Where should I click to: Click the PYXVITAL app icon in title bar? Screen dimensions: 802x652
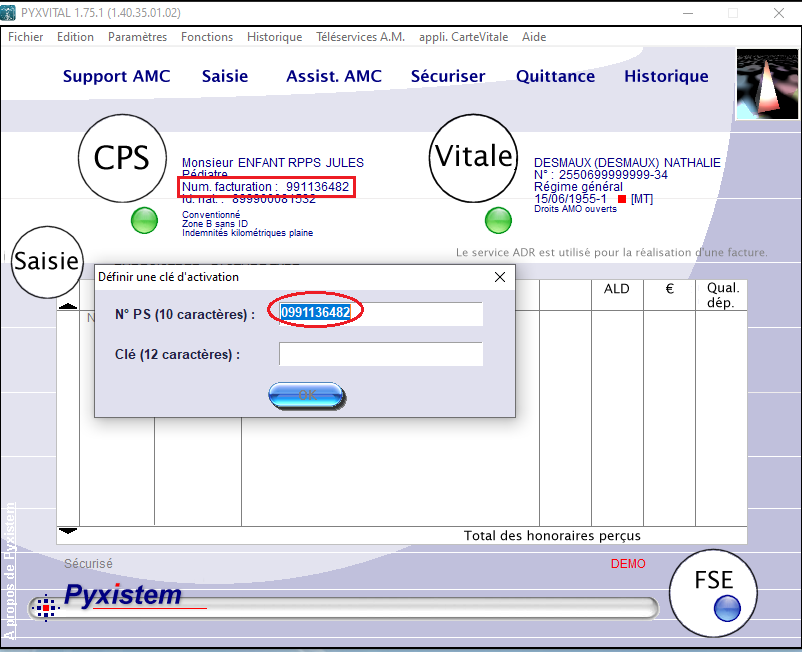pyautogui.click(x=8, y=13)
